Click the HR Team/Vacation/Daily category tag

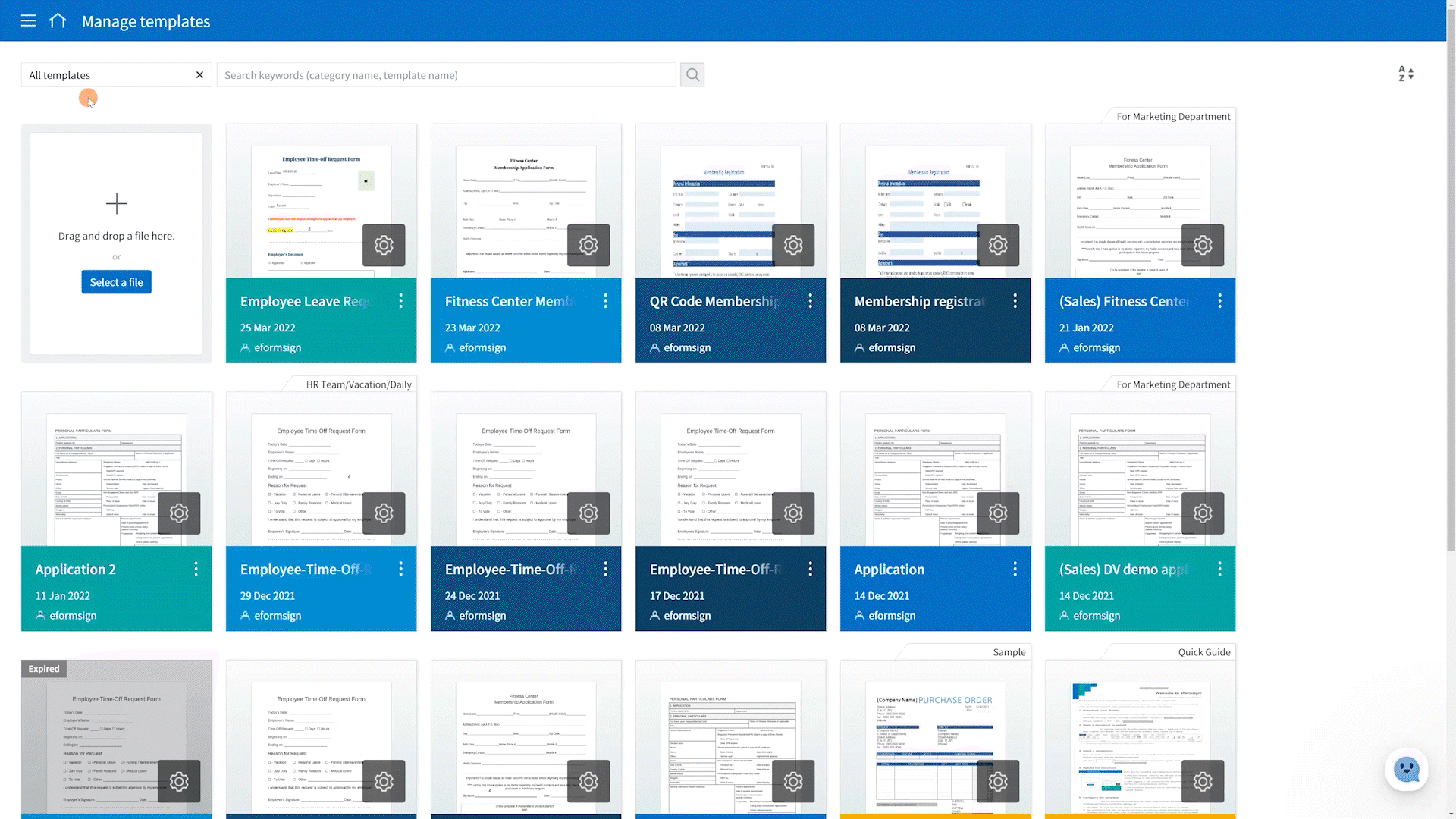click(x=359, y=384)
